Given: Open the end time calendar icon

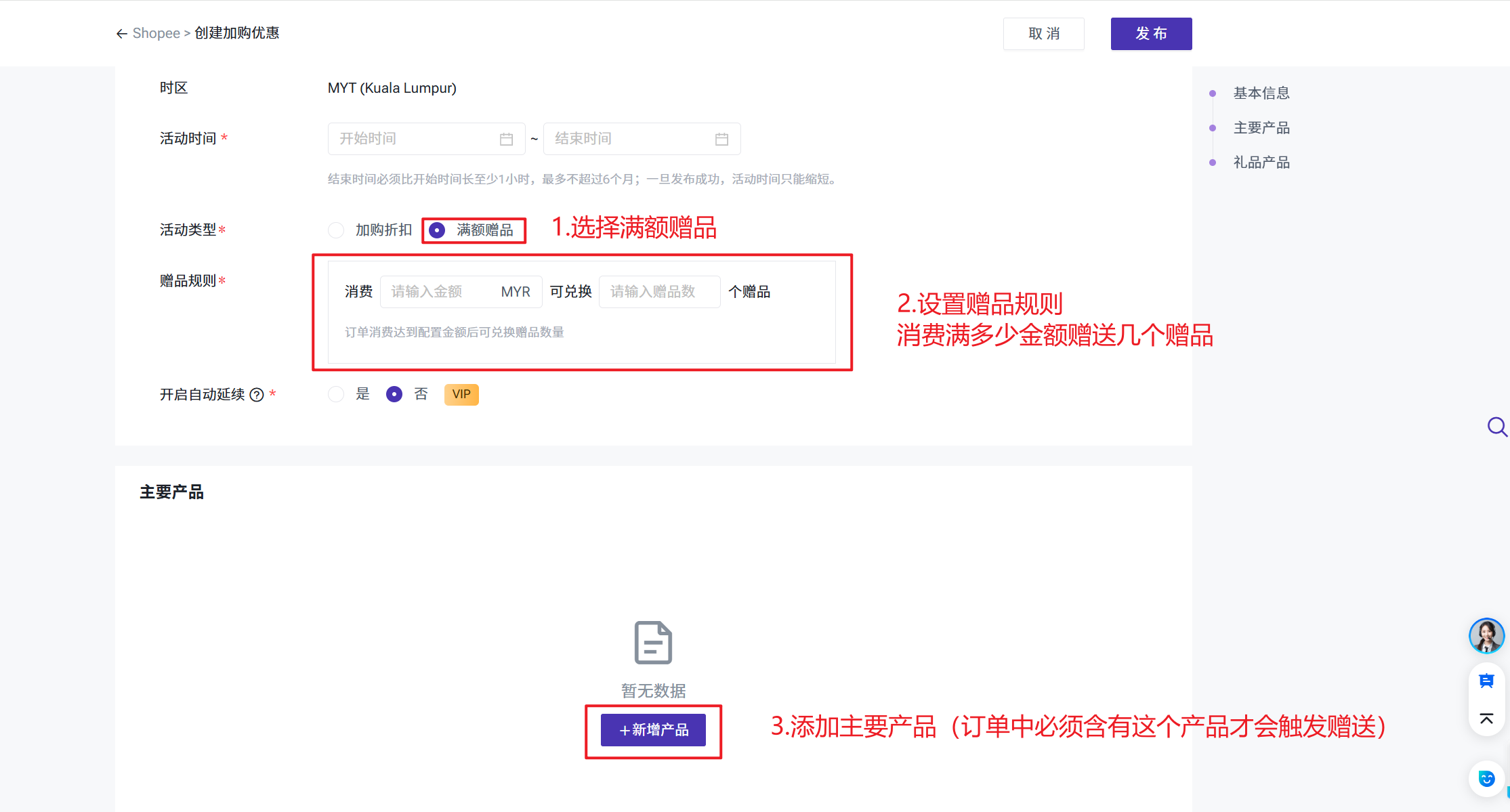Looking at the screenshot, I should tap(721, 139).
